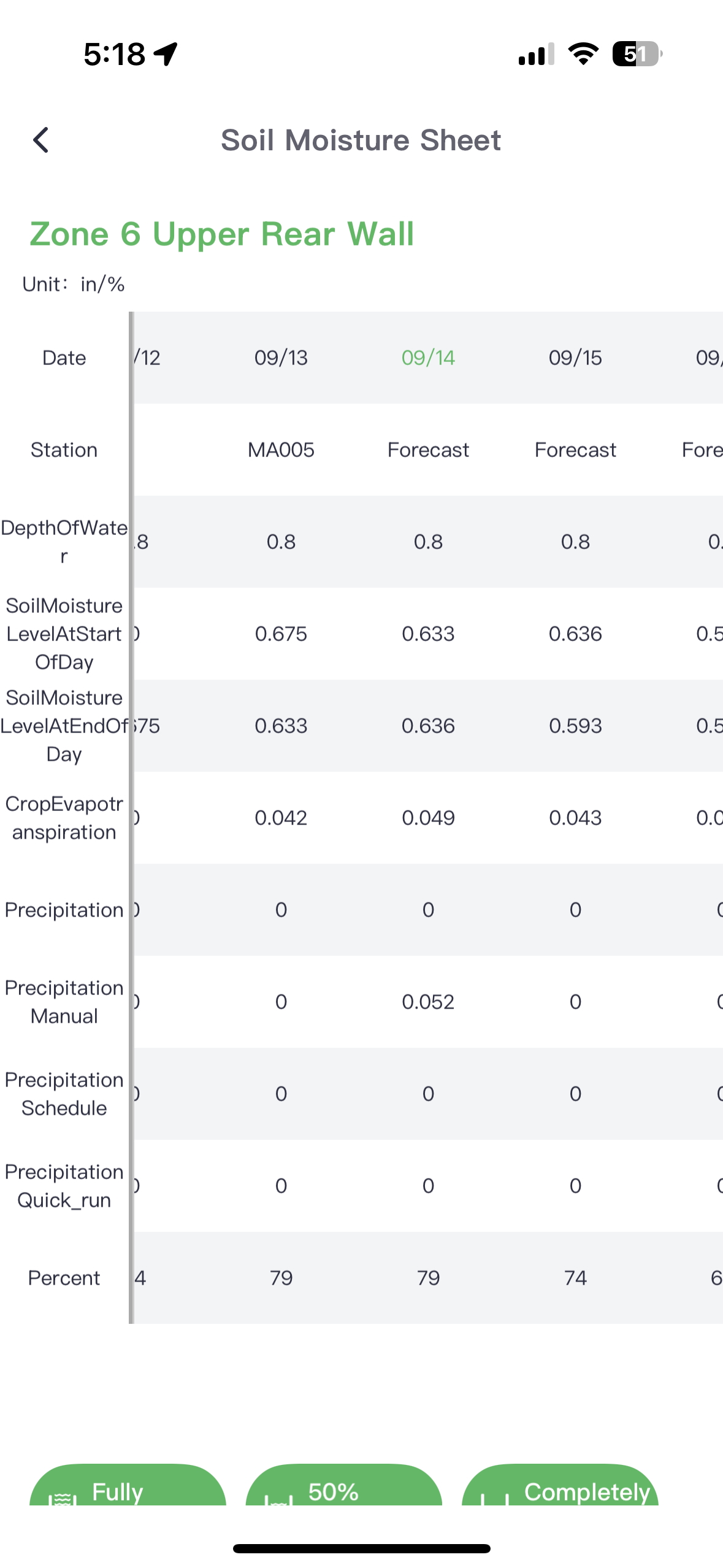Tap the empty tank icon
The image size is (723, 1568).
[495, 1497]
